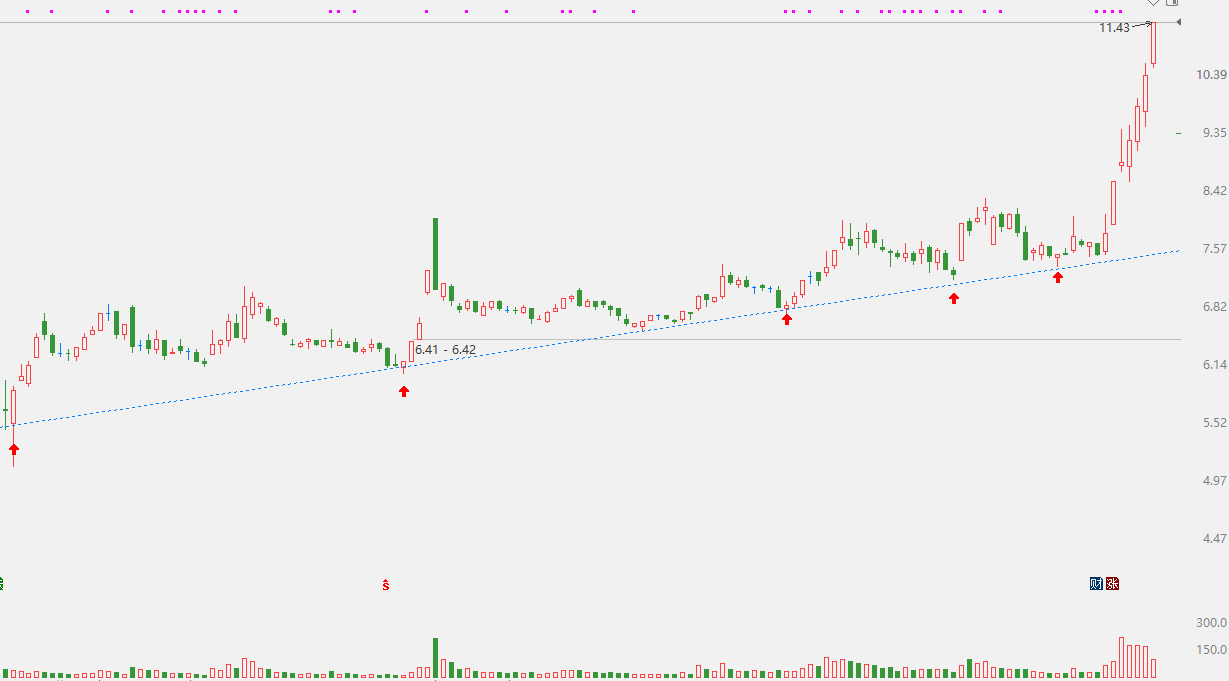Click the 300.0 volume axis label
This screenshot has width=1229, height=681.
click(1213, 622)
